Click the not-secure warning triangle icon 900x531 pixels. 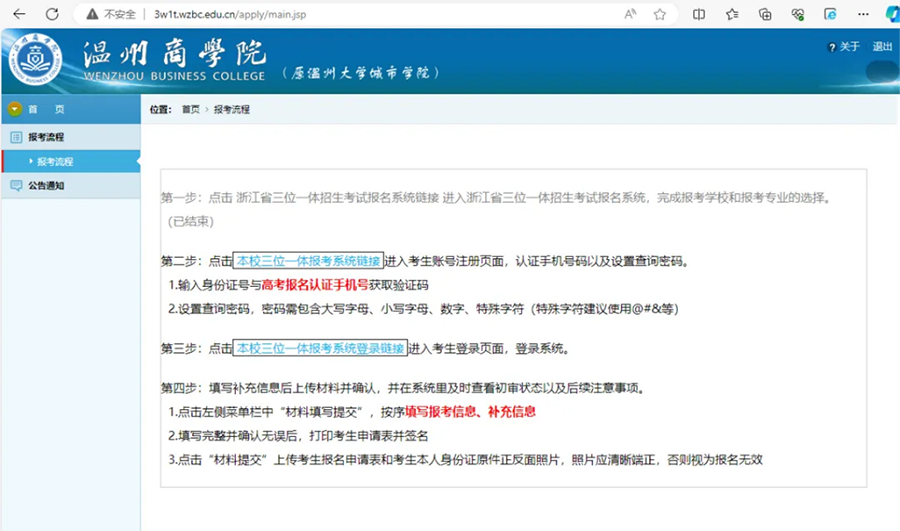tap(92, 14)
